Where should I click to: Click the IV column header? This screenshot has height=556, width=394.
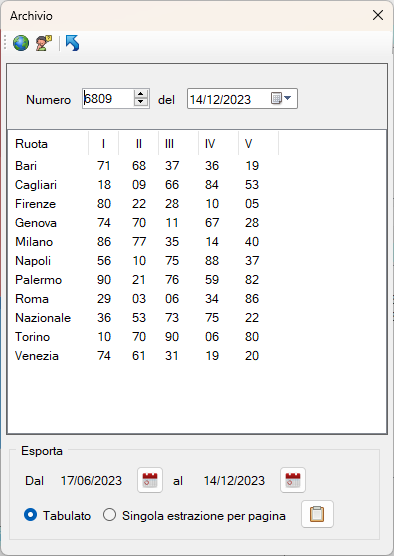[218, 144]
